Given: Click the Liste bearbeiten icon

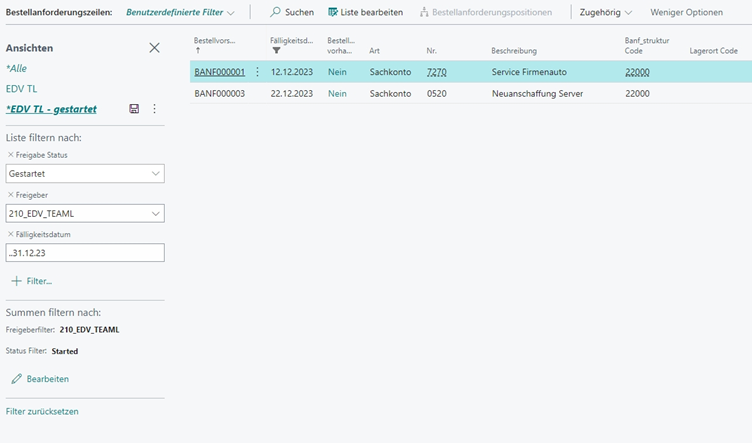Looking at the screenshot, I should coord(334,13).
